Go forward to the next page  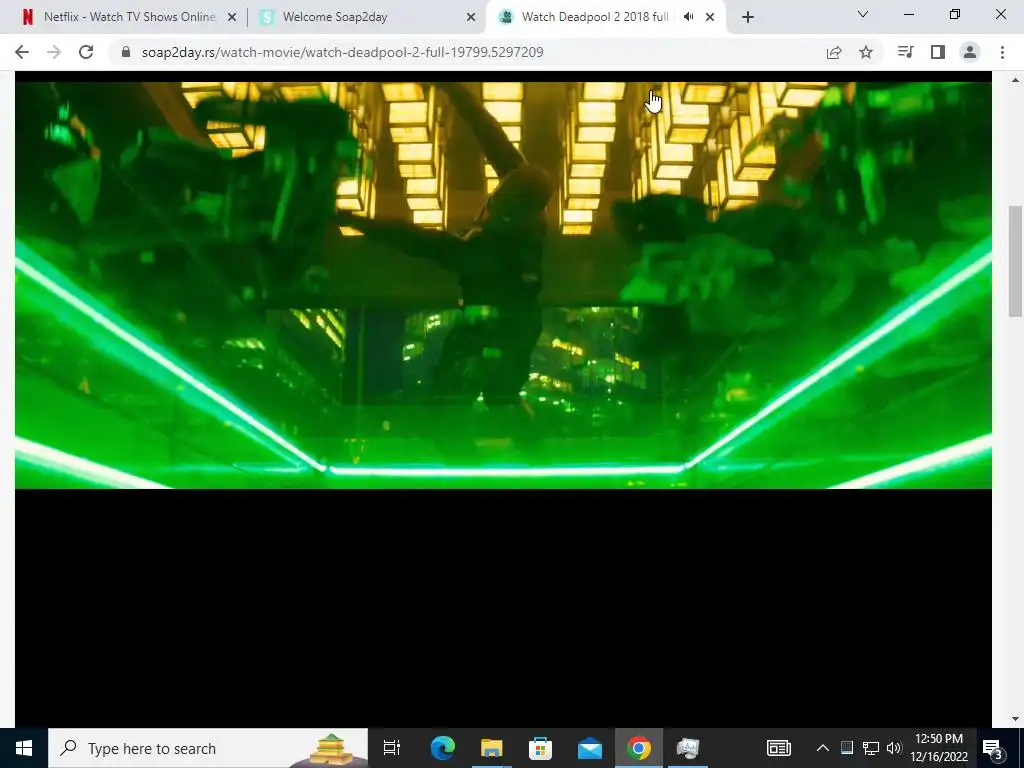54,52
